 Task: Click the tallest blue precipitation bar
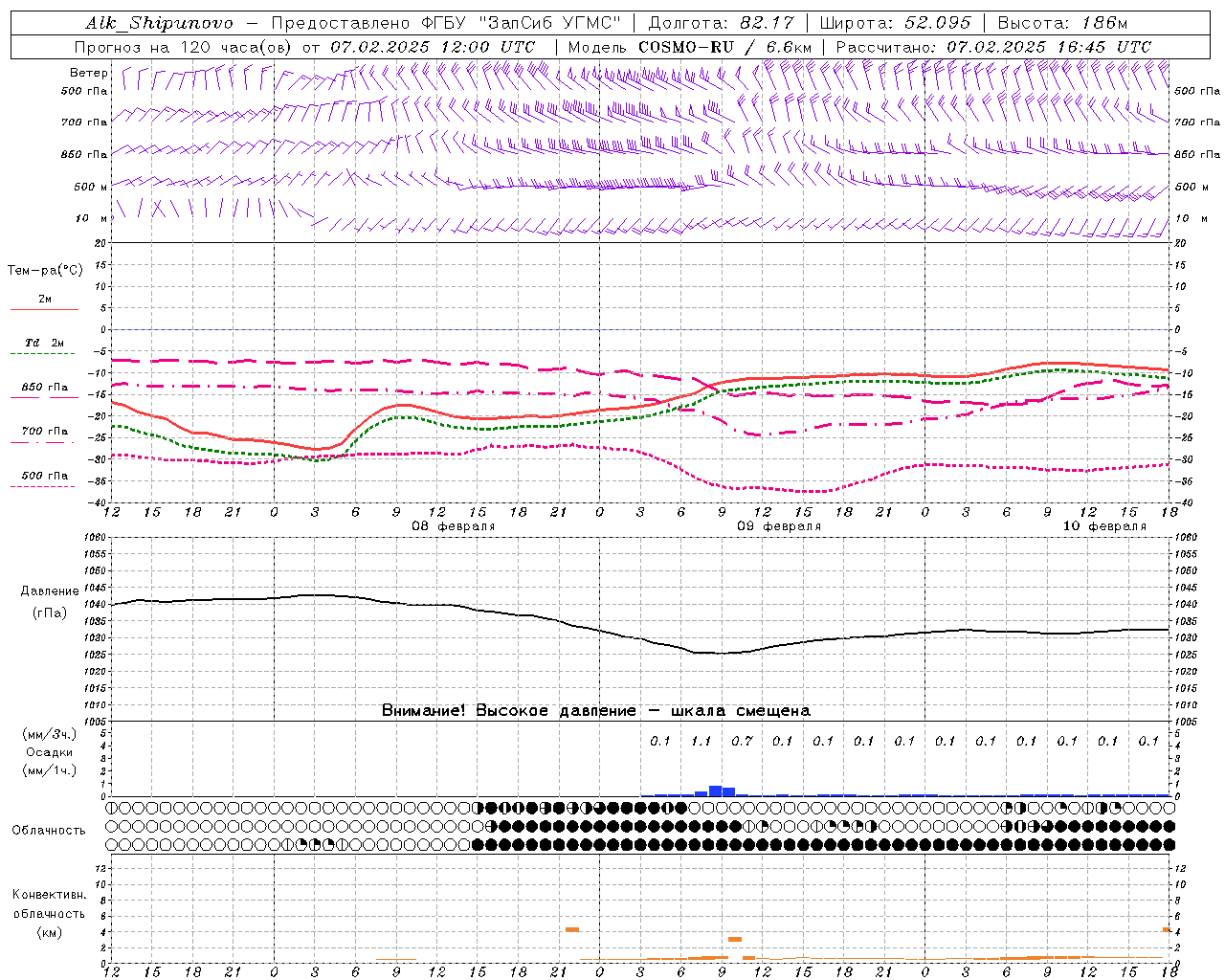[715, 791]
